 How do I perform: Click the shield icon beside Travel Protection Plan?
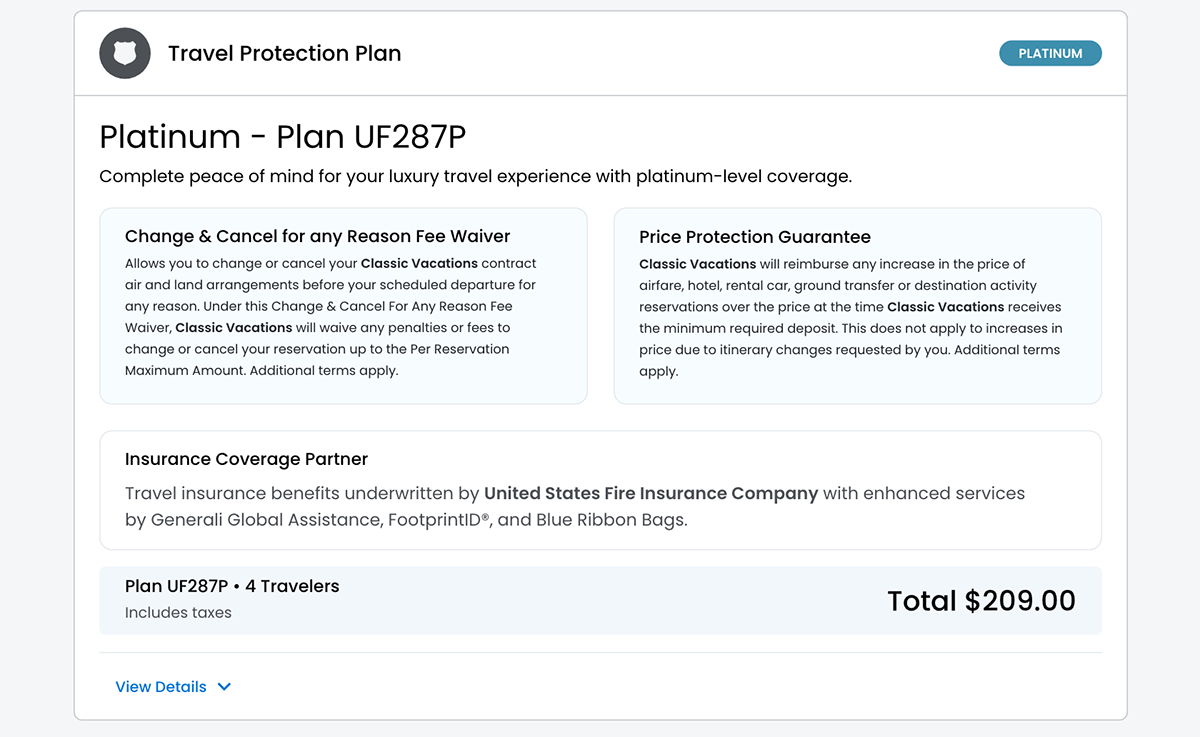click(x=125, y=54)
